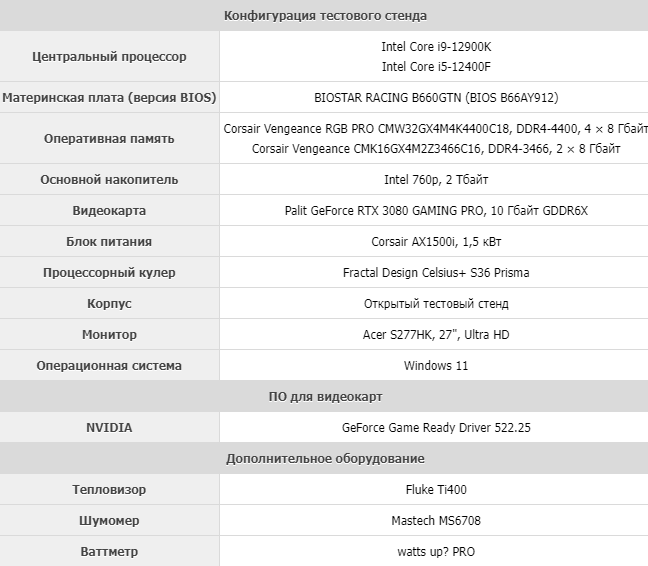Click the 'Процессорный кулер' label

click(109, 273)
